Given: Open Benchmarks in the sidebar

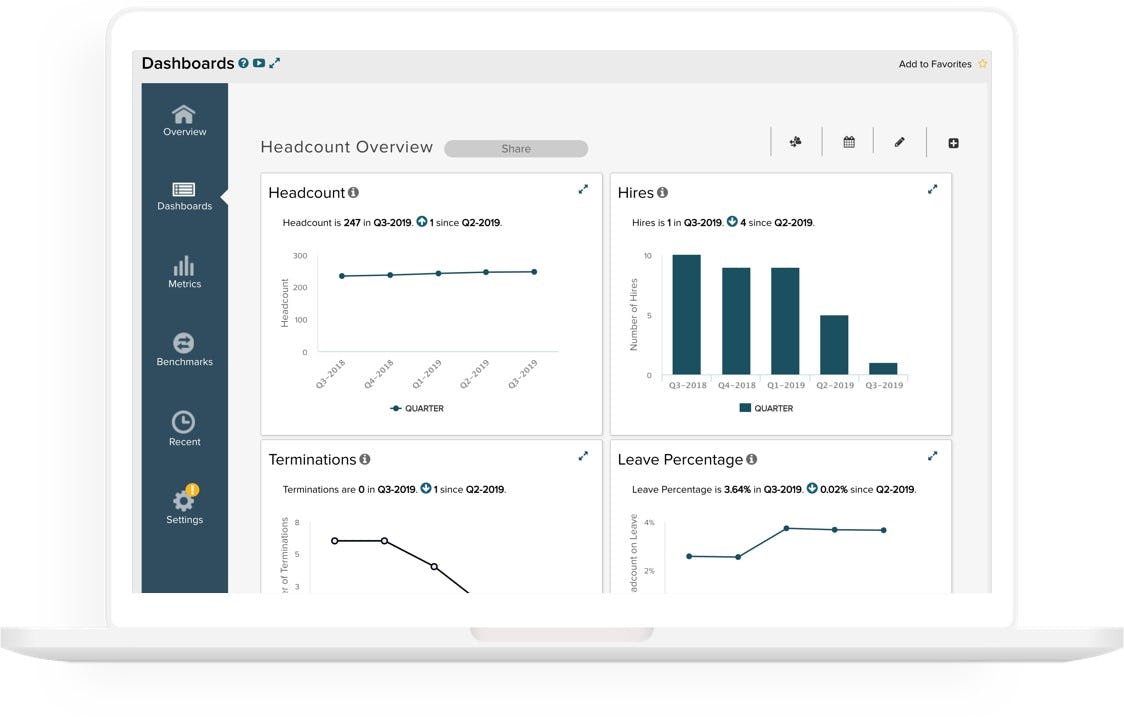Looking at the screenshot, I should pos(184,350).
